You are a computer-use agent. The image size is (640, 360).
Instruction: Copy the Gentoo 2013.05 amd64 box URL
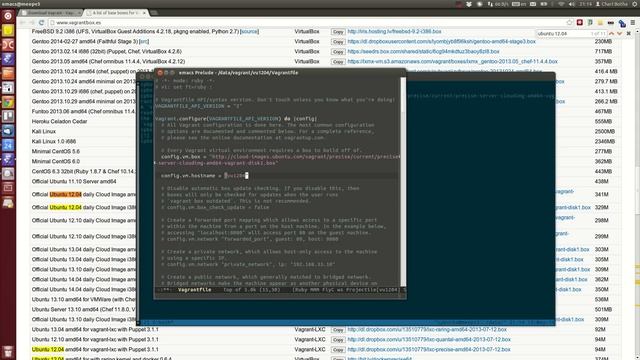tap(338, 62)
